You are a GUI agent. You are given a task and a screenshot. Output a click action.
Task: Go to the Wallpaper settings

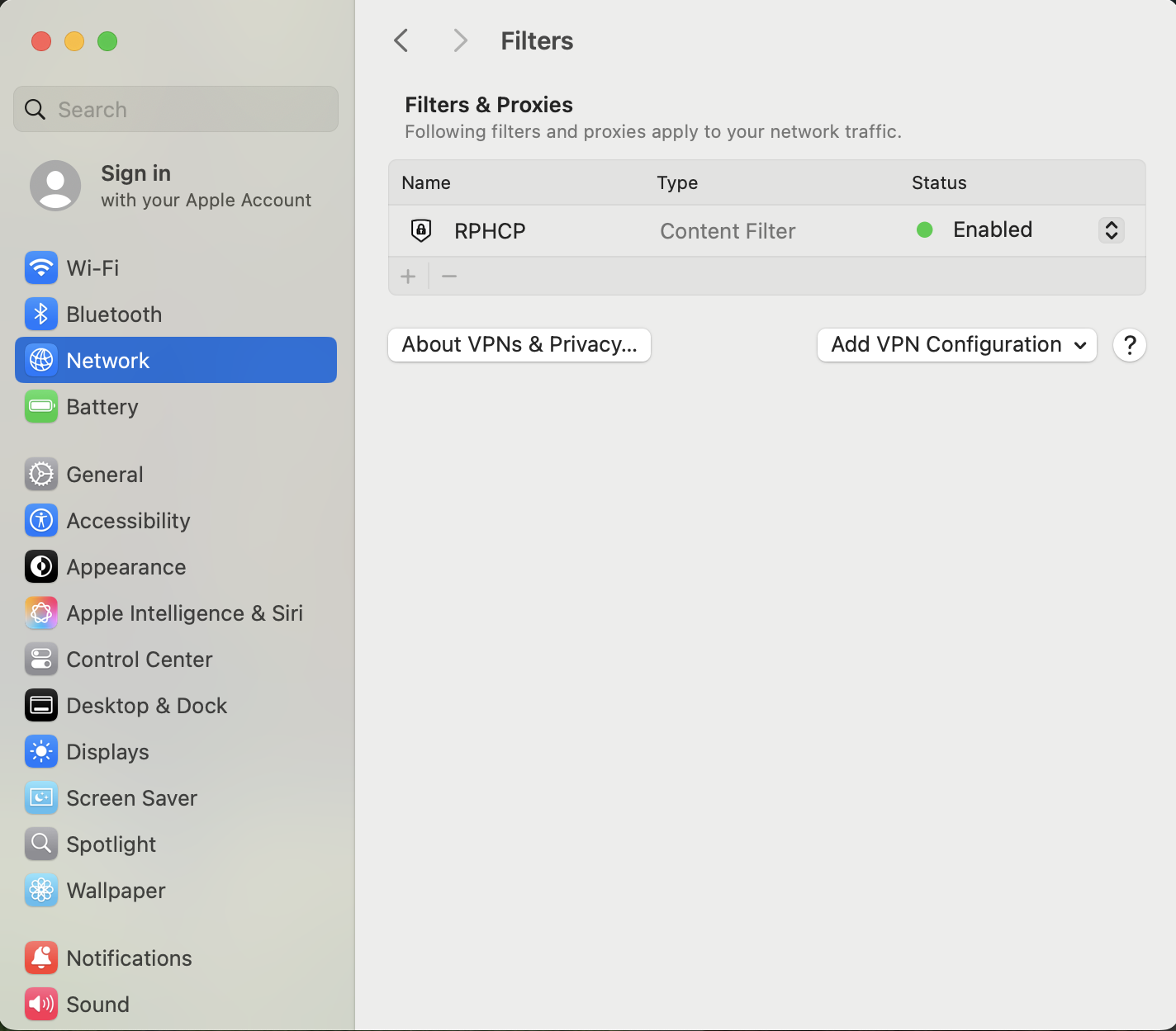(116, 891)
